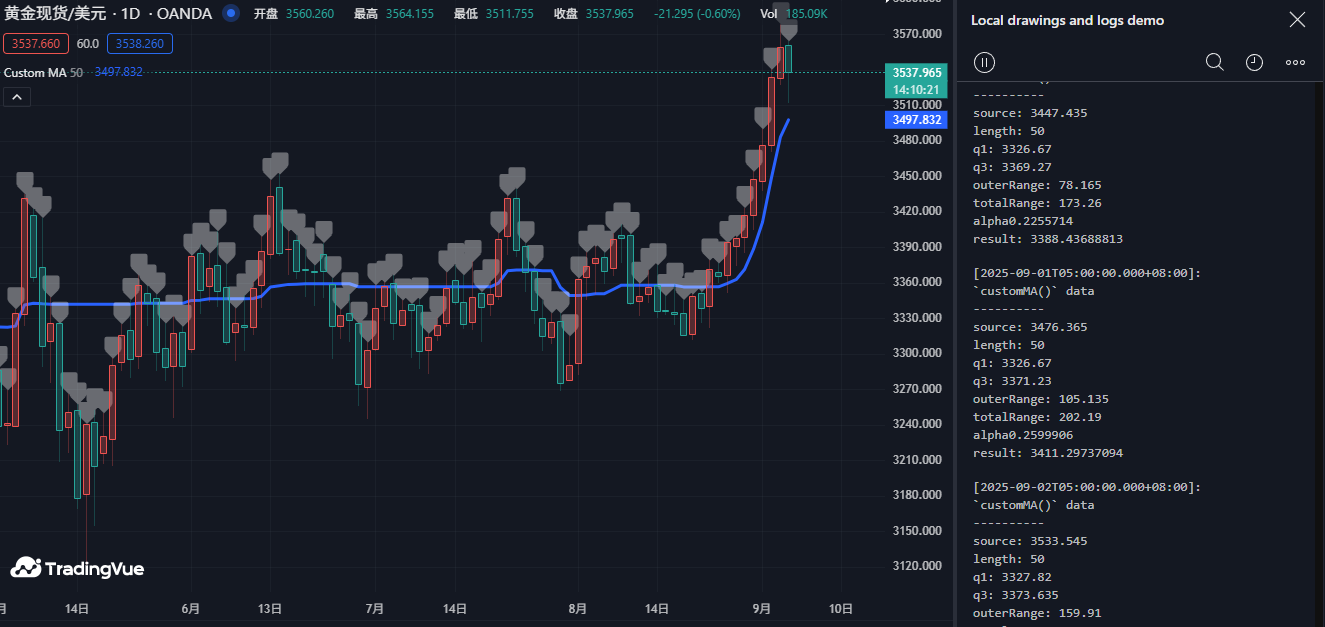This screenshot has height=627, width=1325.
Task: Click the symbol title 黄金现货/美元
Action: click(57, 14)
